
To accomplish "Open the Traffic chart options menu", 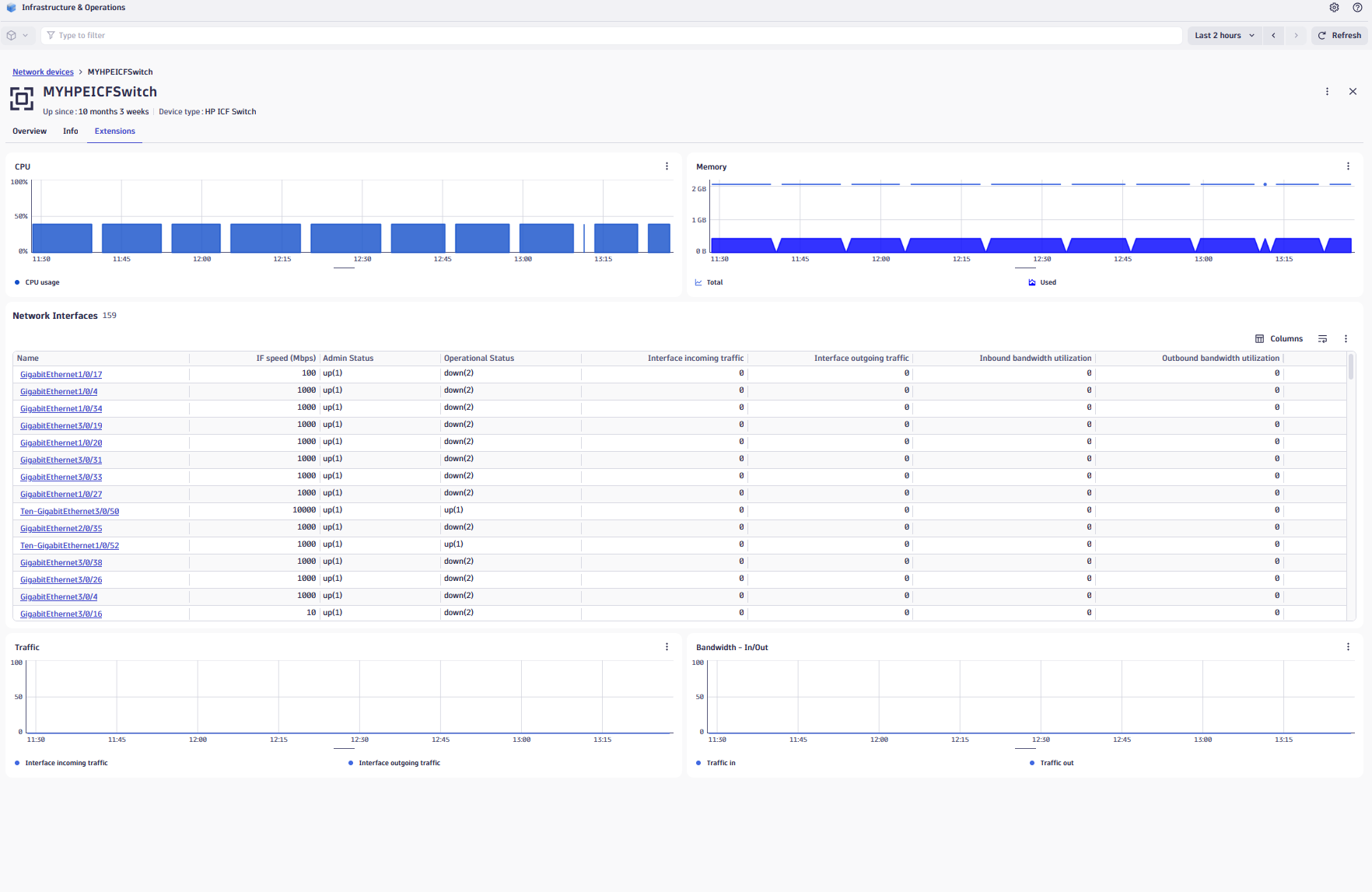I will point(667,647).
